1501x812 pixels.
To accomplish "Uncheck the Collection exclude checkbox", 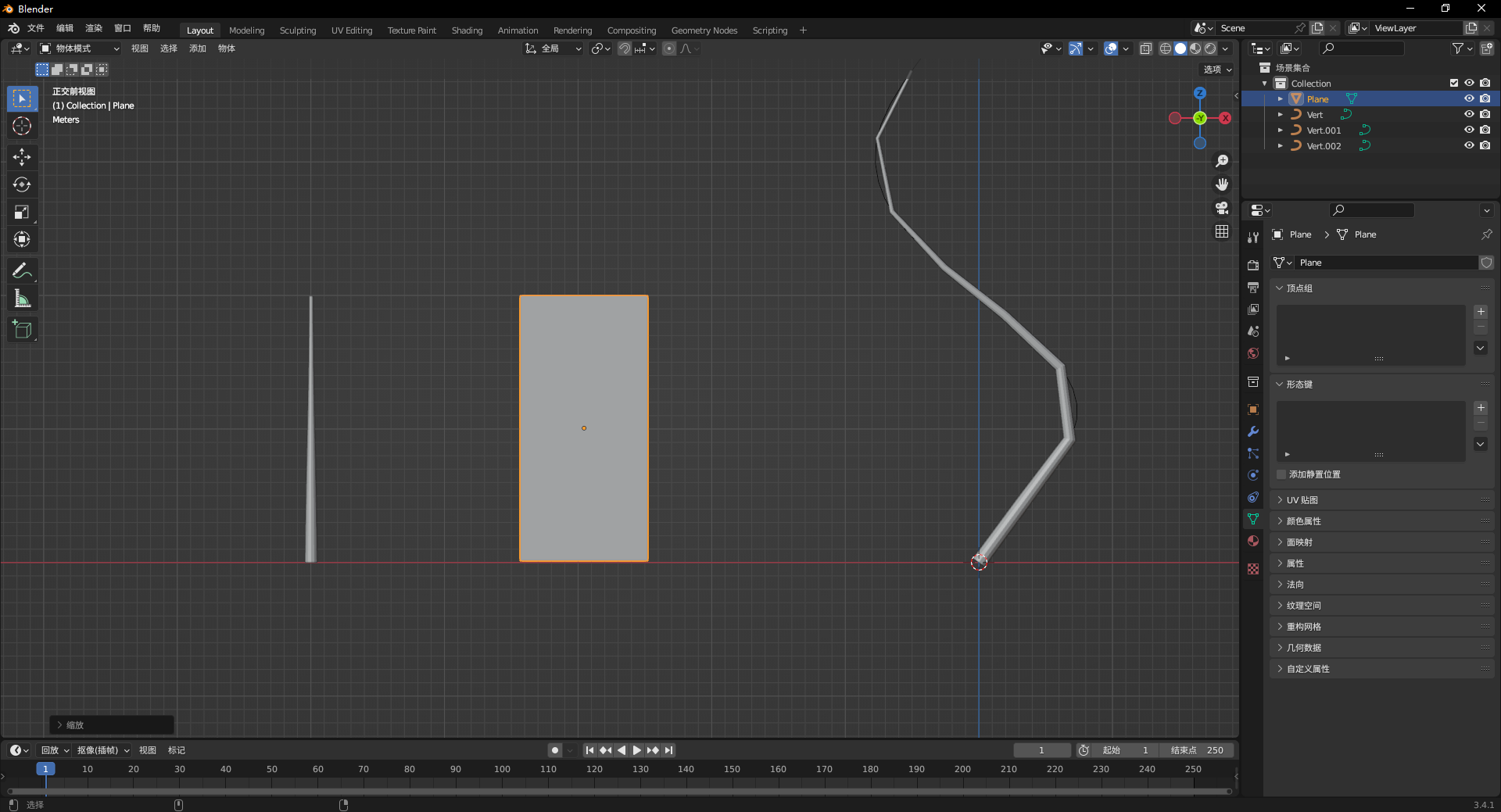I will point(1454,83).
